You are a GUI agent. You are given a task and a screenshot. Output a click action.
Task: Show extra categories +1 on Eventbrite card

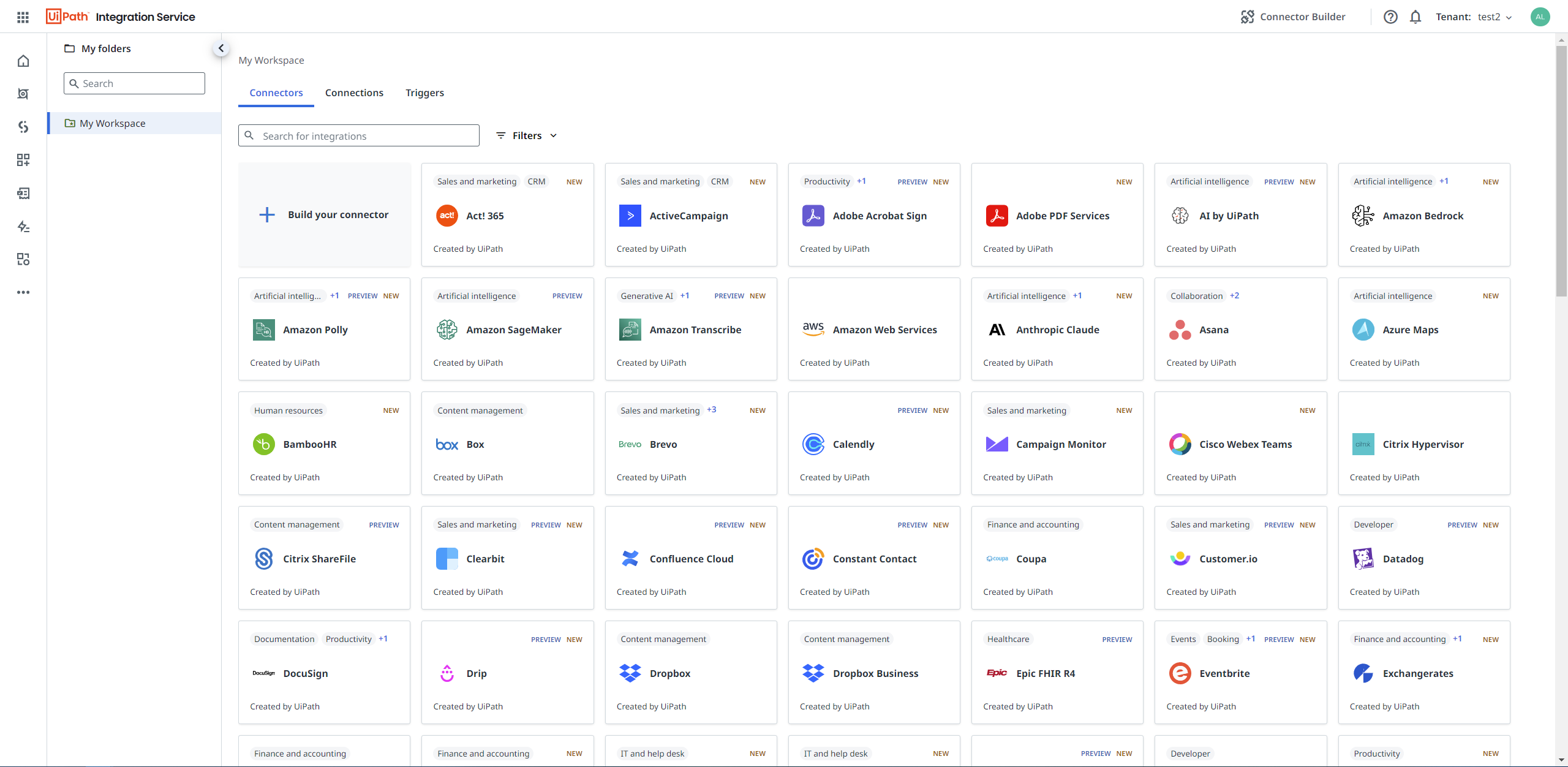(1251, 638)
